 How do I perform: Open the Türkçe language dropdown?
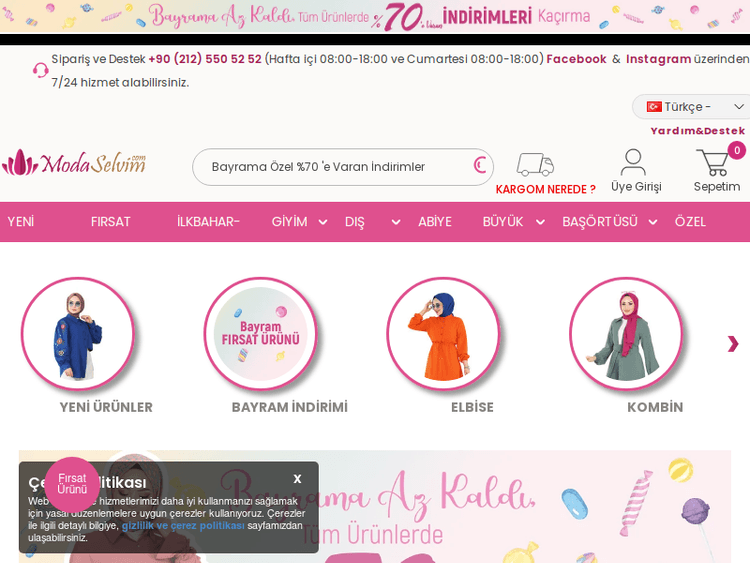tap(693, 107)
